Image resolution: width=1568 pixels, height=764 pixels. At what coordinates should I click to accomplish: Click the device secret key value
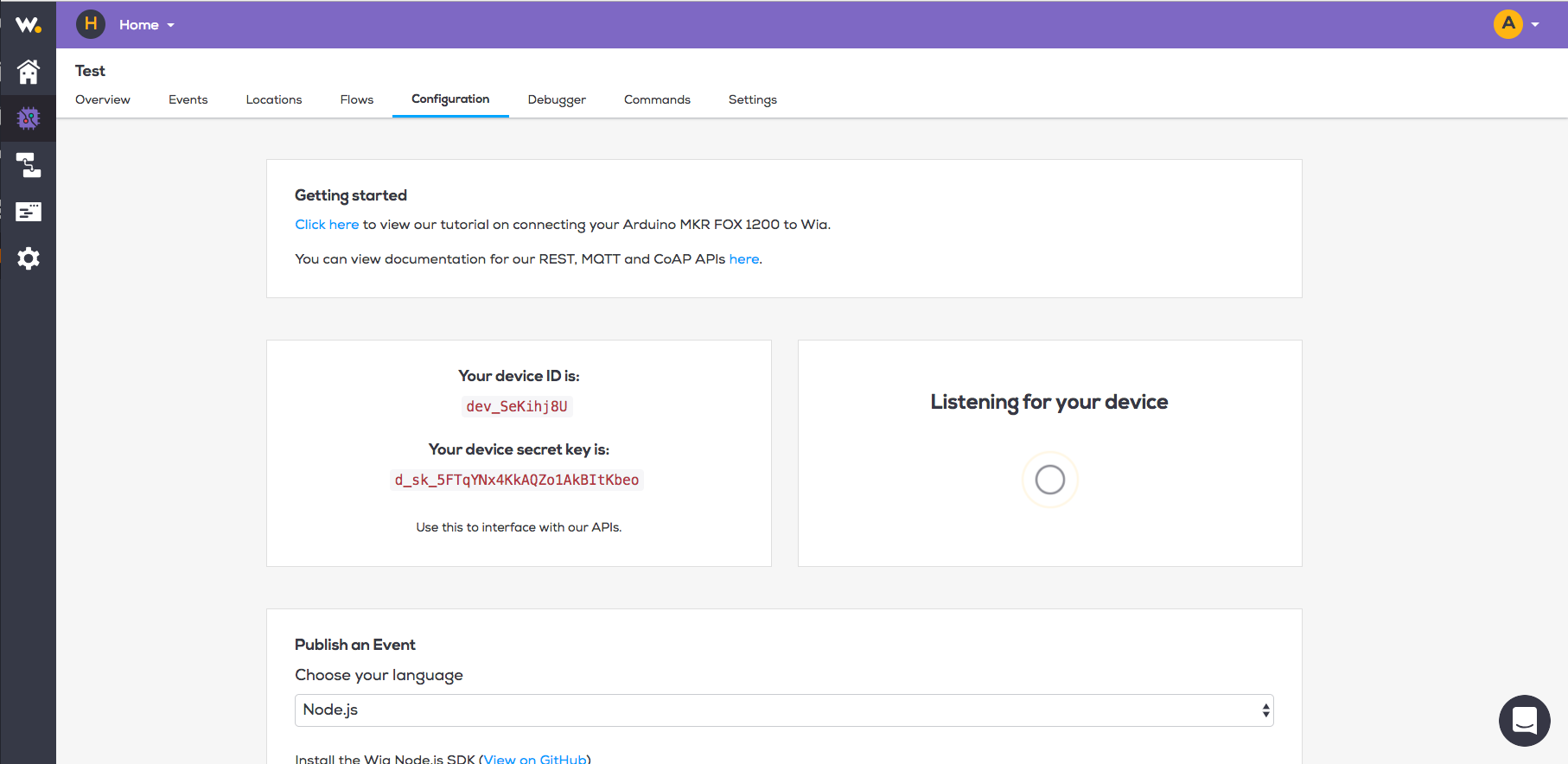tap(517, 480)
